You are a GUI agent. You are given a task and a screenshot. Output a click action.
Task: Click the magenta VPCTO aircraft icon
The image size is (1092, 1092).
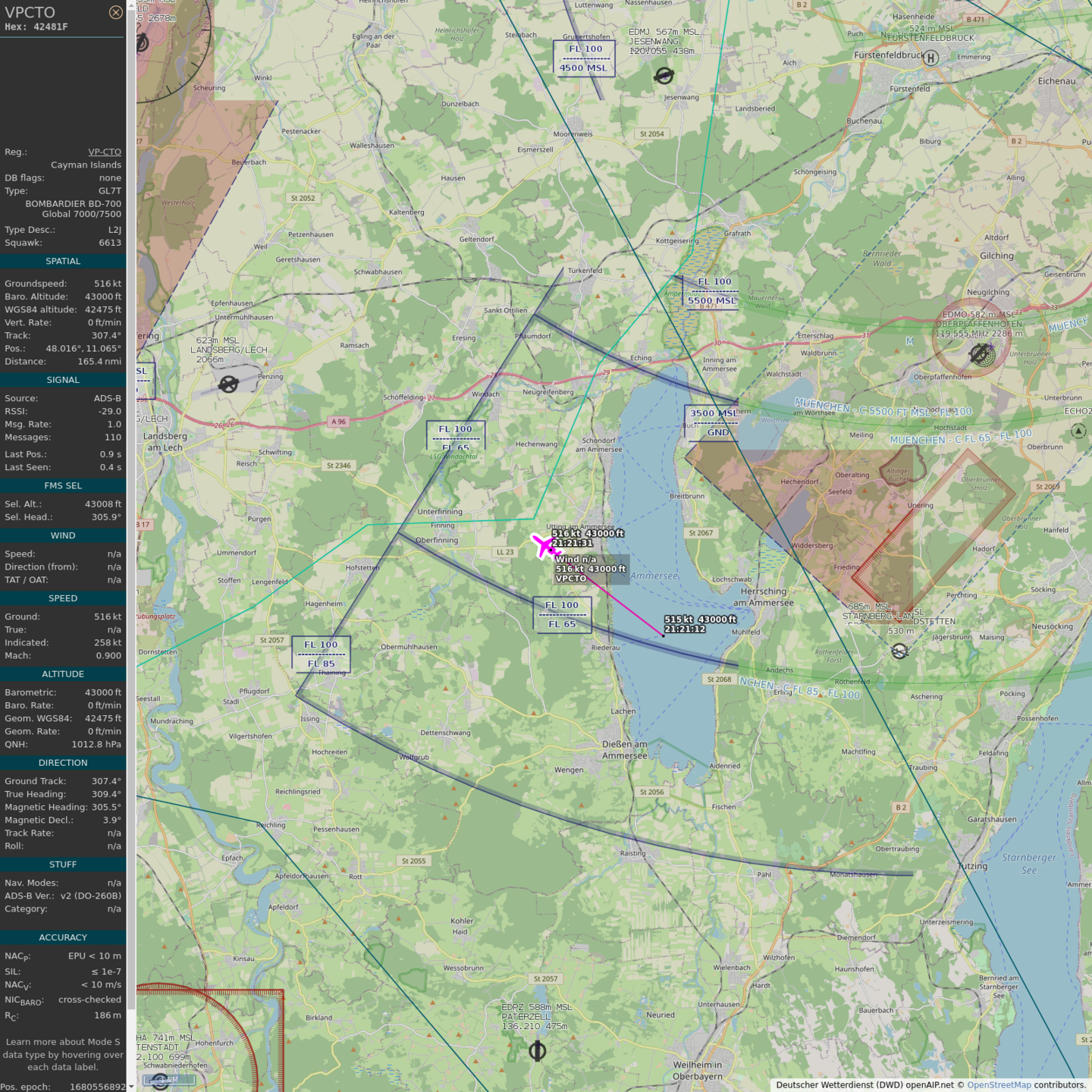(x=544, y=546)
